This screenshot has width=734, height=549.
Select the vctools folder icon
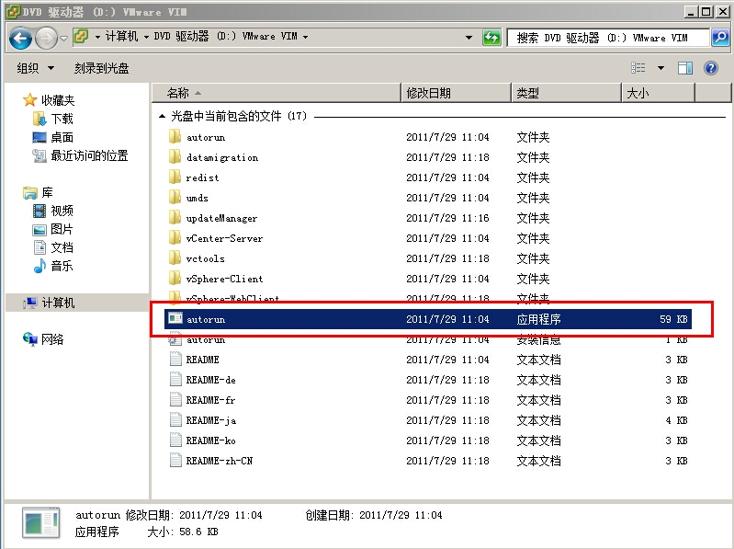pyautogui.click(x=175, y=258)
